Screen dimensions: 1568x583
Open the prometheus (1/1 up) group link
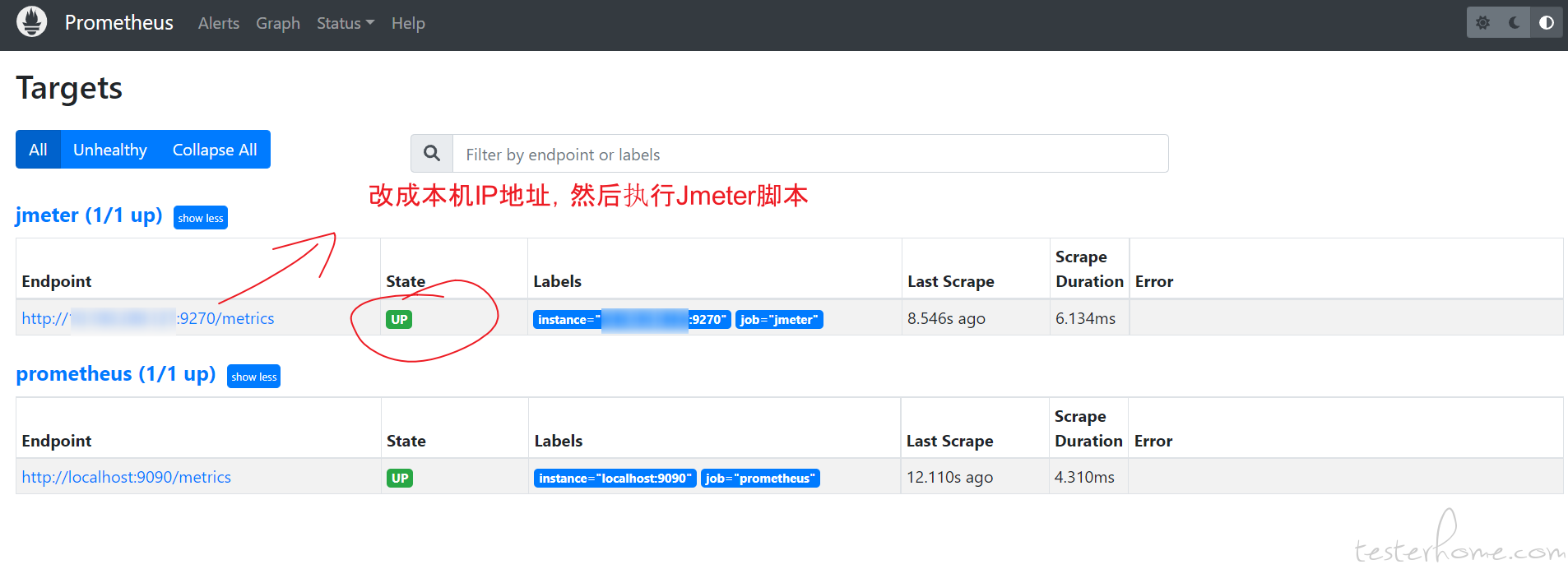pos(116,374)
